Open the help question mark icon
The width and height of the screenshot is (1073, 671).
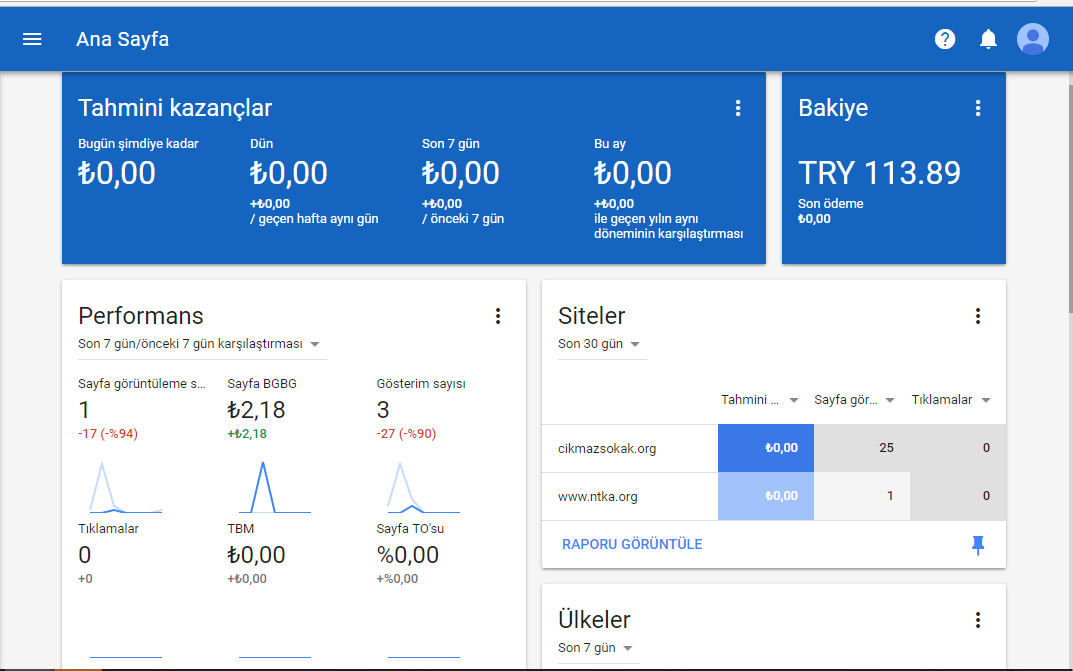pyautogui.click(x=945, y=39)
